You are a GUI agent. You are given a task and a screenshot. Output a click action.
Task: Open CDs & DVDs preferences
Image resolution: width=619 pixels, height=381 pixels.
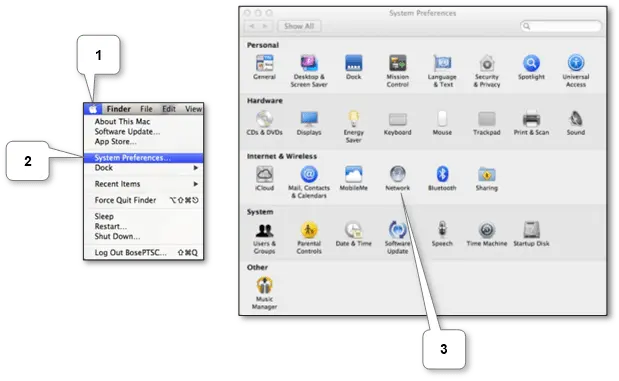(264, 123)
